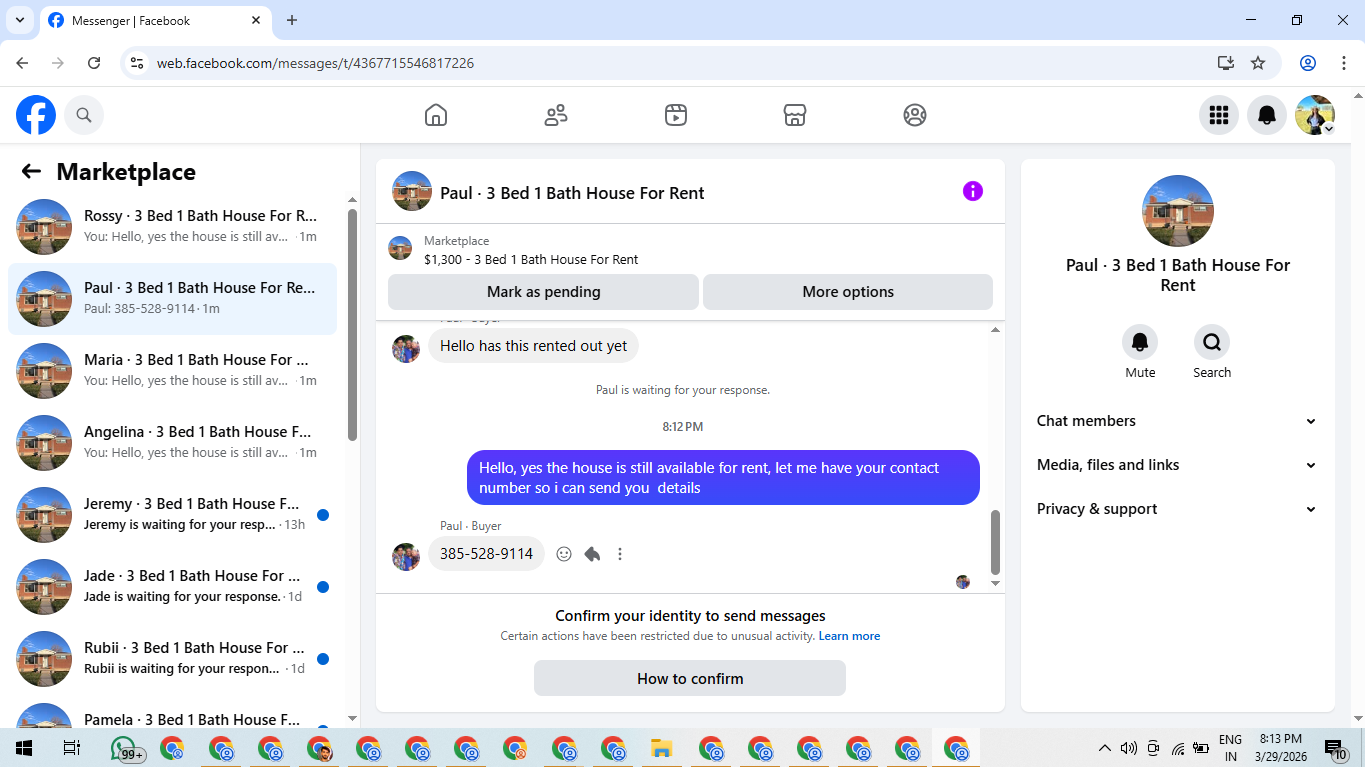Show hidden icons in the system tray

pos(1104,748)
